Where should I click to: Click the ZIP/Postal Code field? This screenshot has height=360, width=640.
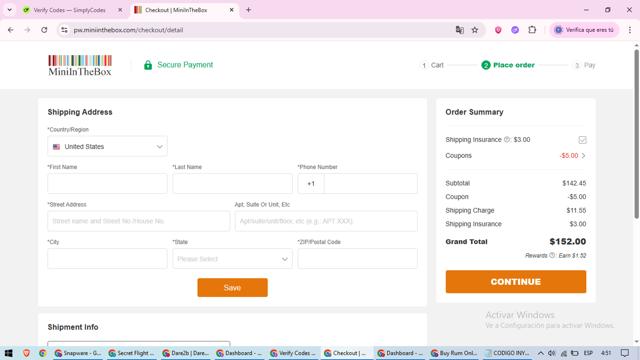click(x=358, y=259)
